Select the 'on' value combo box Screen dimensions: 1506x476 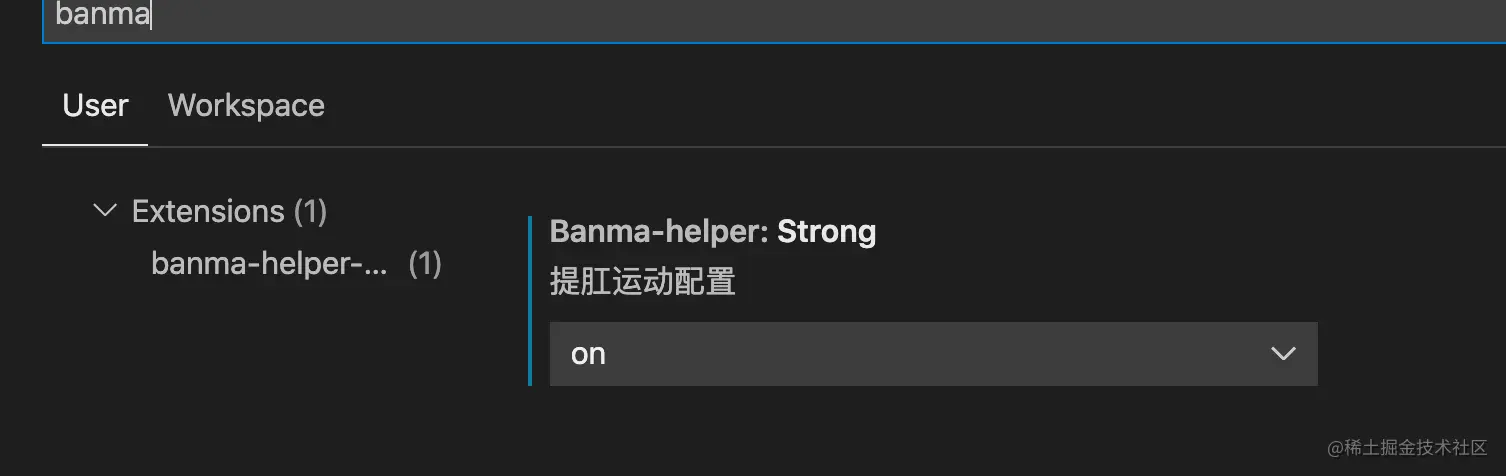pyautogui.click(x=933, y=354)
